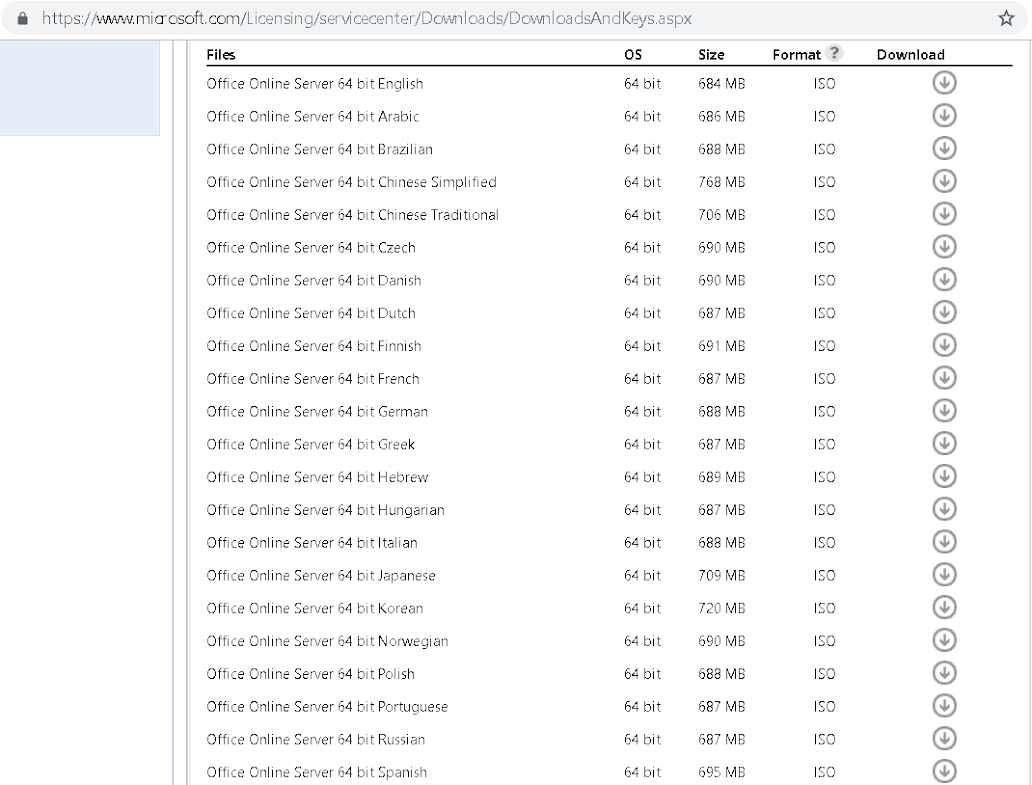This screenshot has height=785, width=1032.
Task: Download the Polish edition ISO
Action: coord(944,673)
